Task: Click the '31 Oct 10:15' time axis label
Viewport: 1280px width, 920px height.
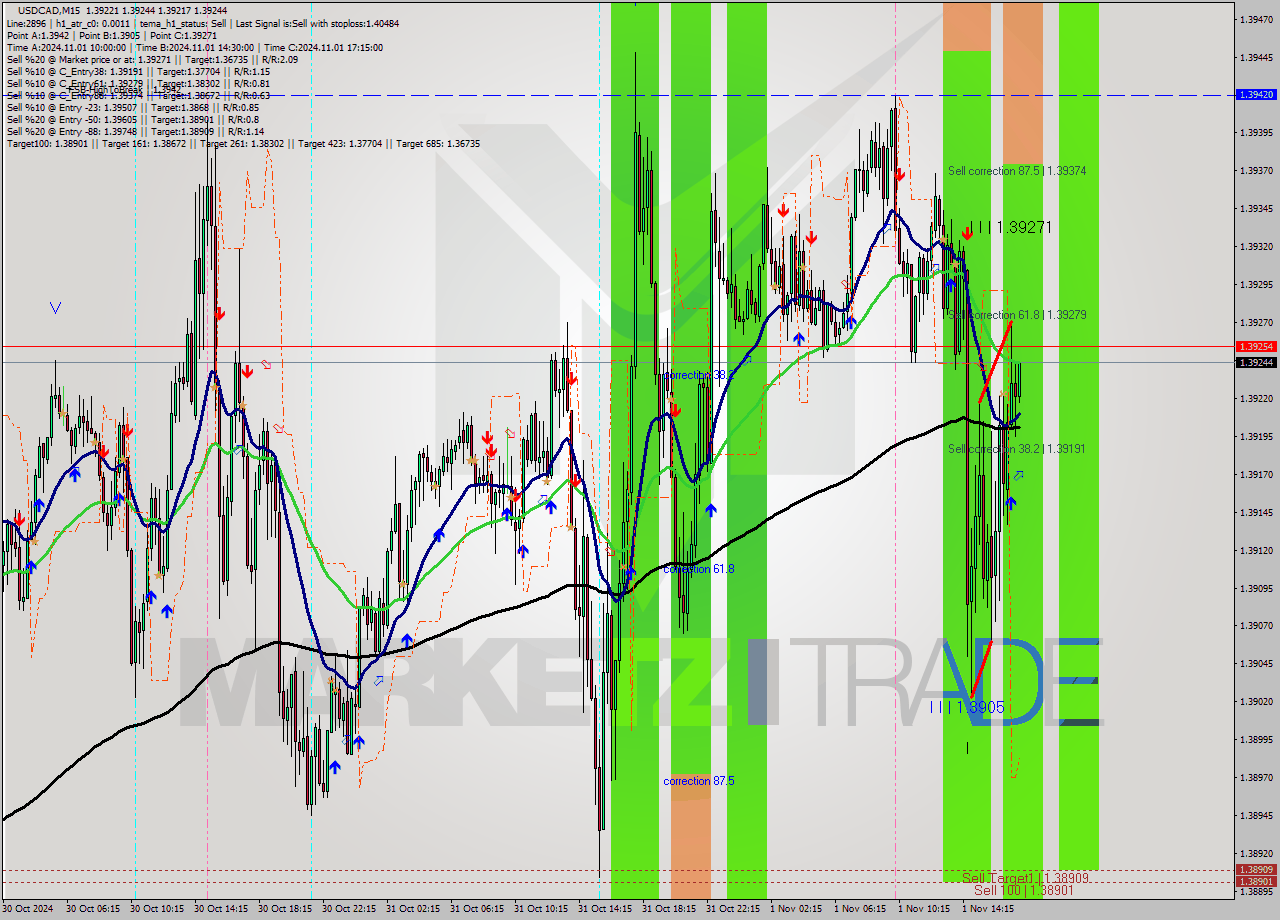Action: pyautogui.click(x=541, y=909)
